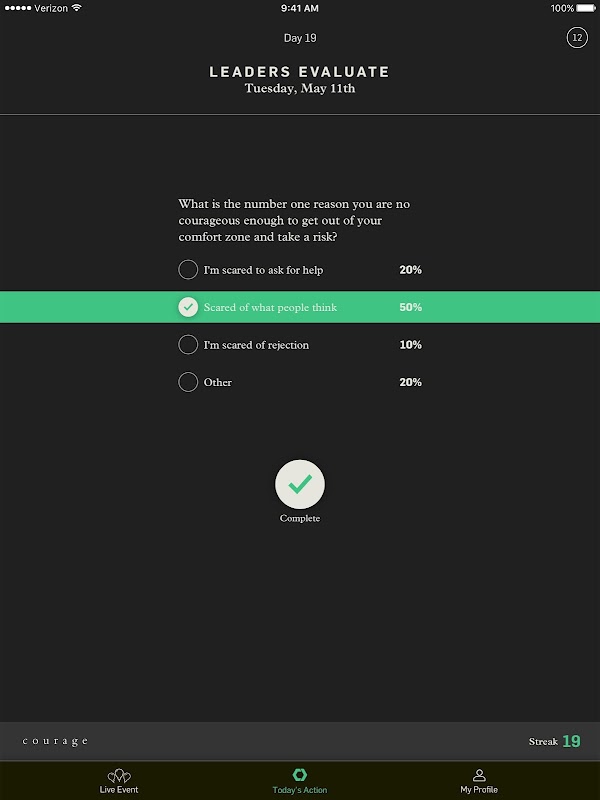Select "I'm scared of rejection" radio button
The image size is (600, 800).
(x=188, y=344)
